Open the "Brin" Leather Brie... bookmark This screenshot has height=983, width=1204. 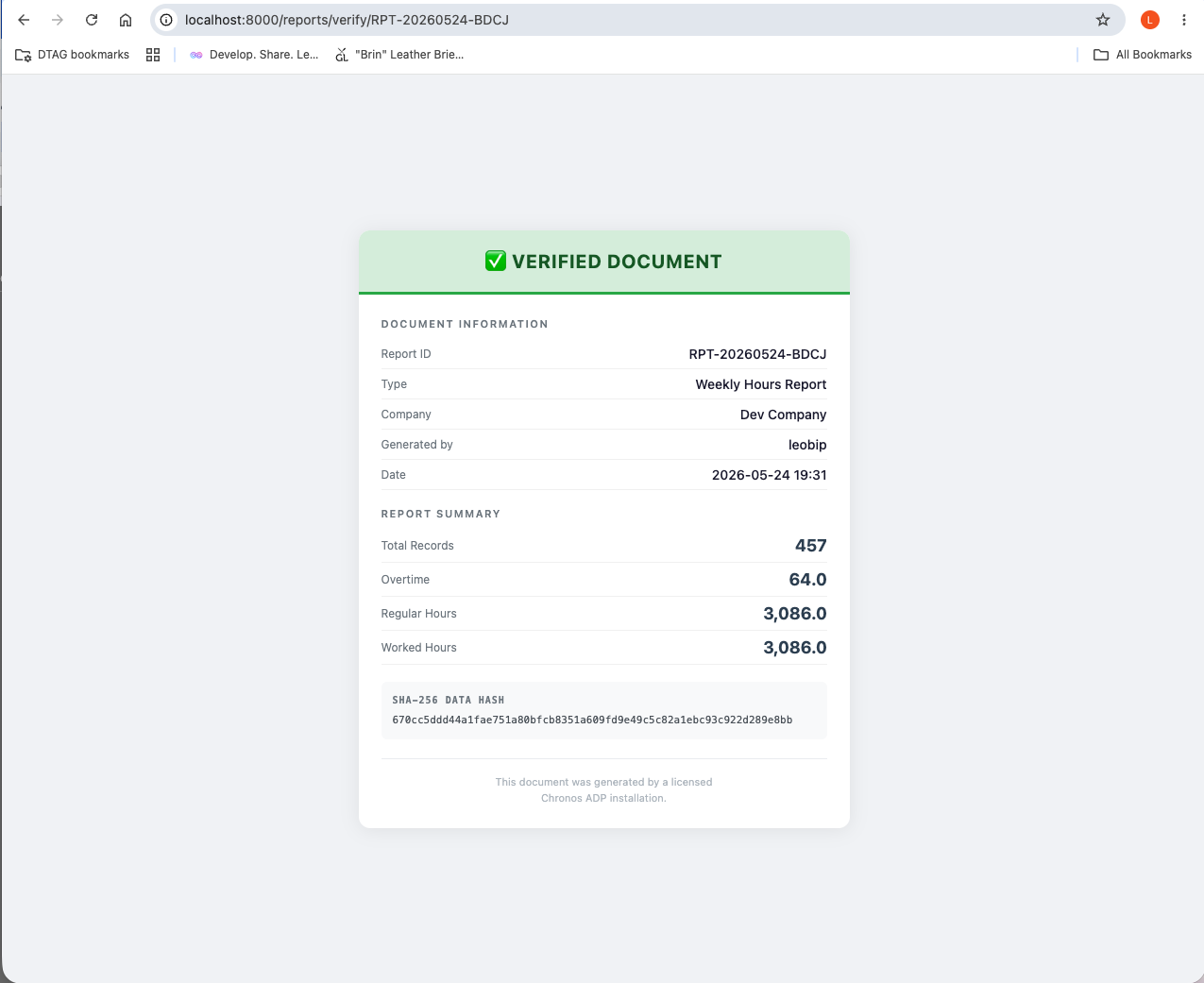(399, 55)
